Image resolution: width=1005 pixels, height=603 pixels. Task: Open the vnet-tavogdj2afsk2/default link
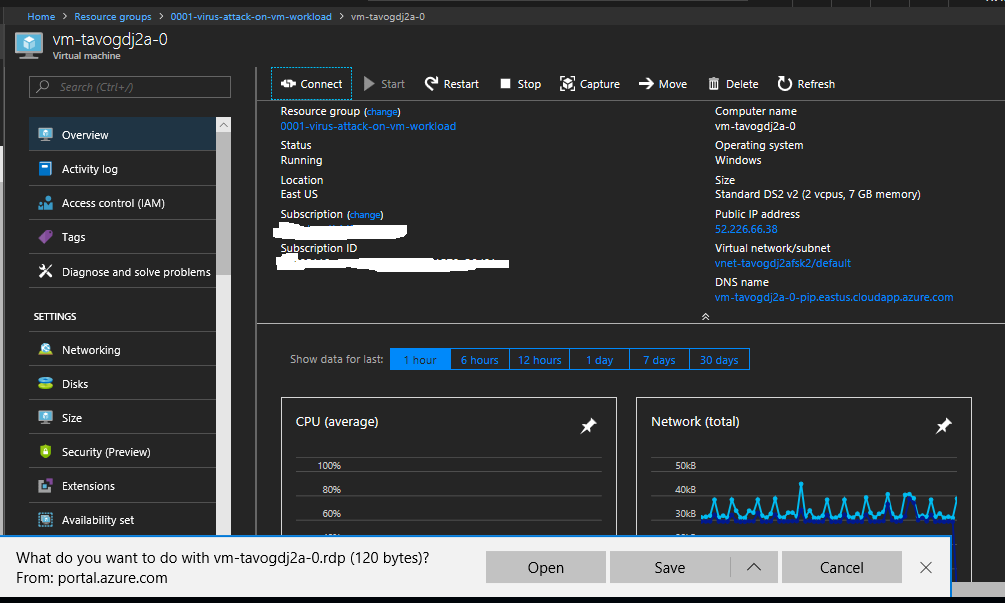783,263
